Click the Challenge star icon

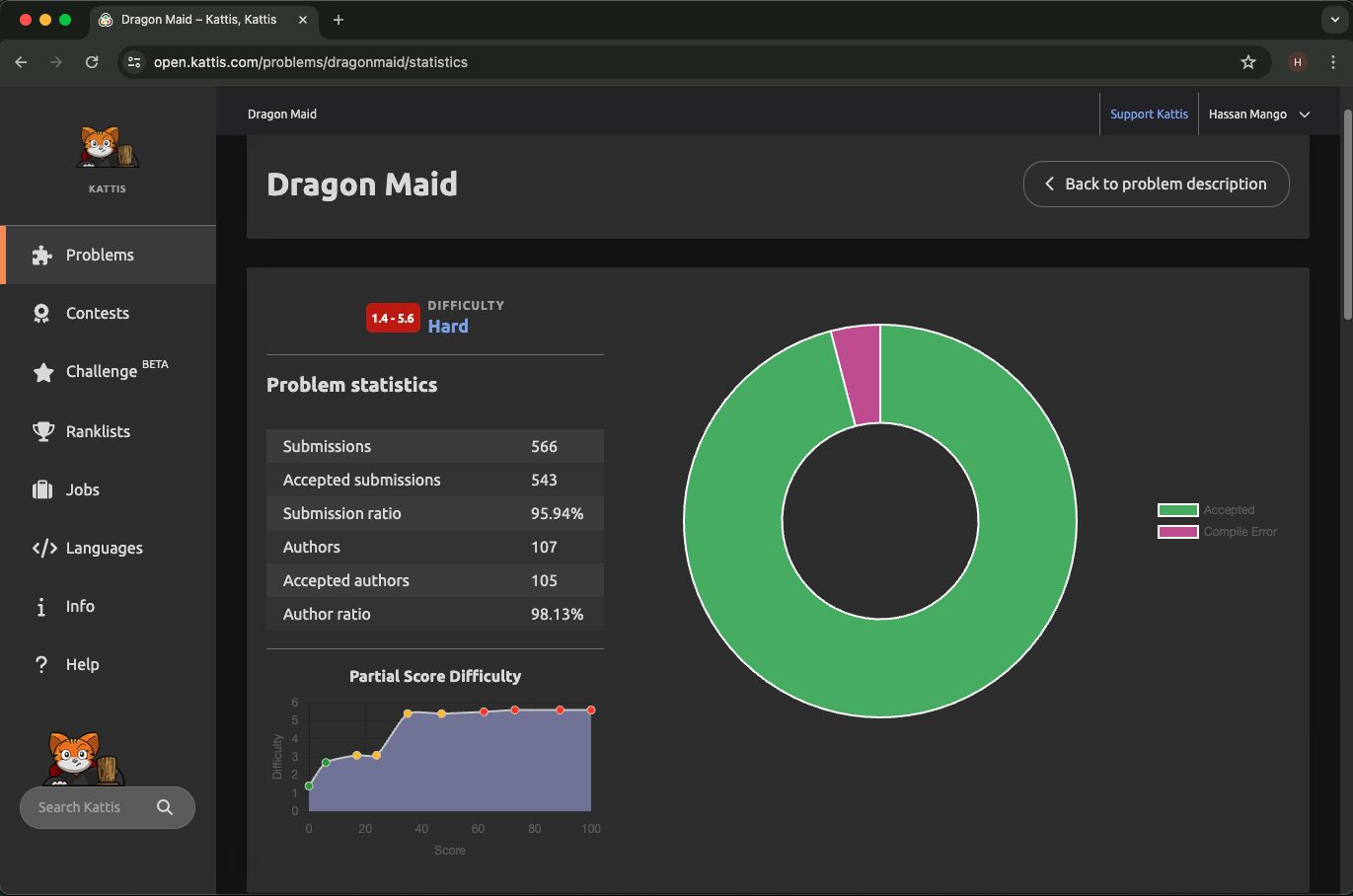click(x=42, y=372)
